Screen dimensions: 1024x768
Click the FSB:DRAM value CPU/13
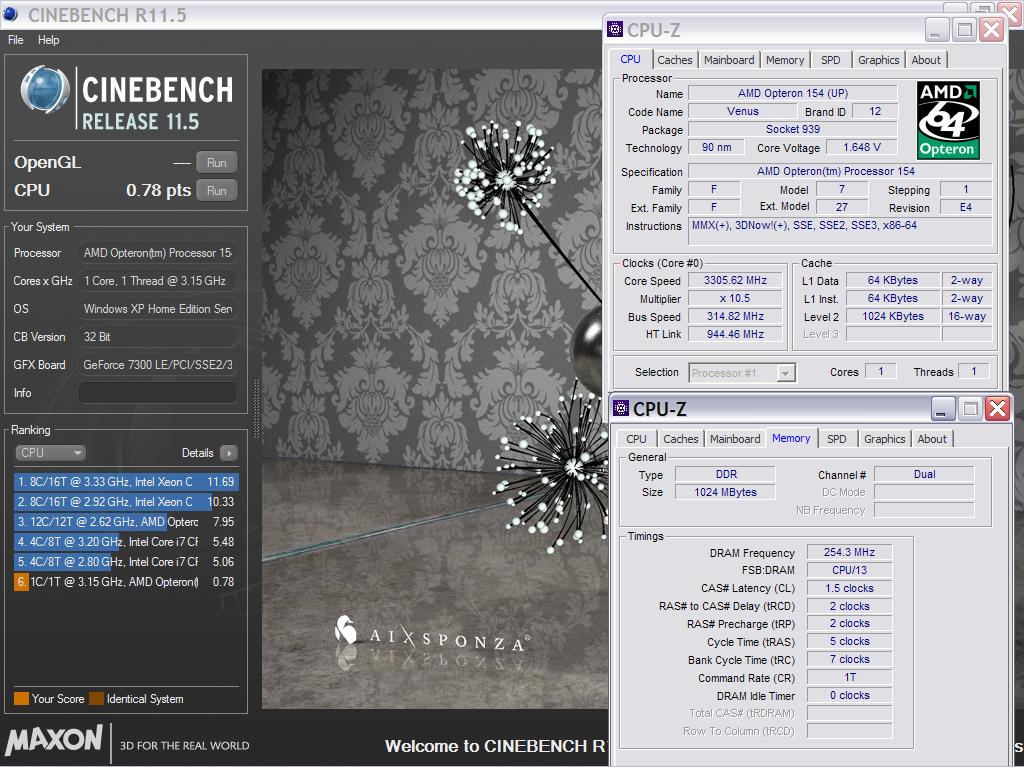pyautogui.click(x=849, y=570)
